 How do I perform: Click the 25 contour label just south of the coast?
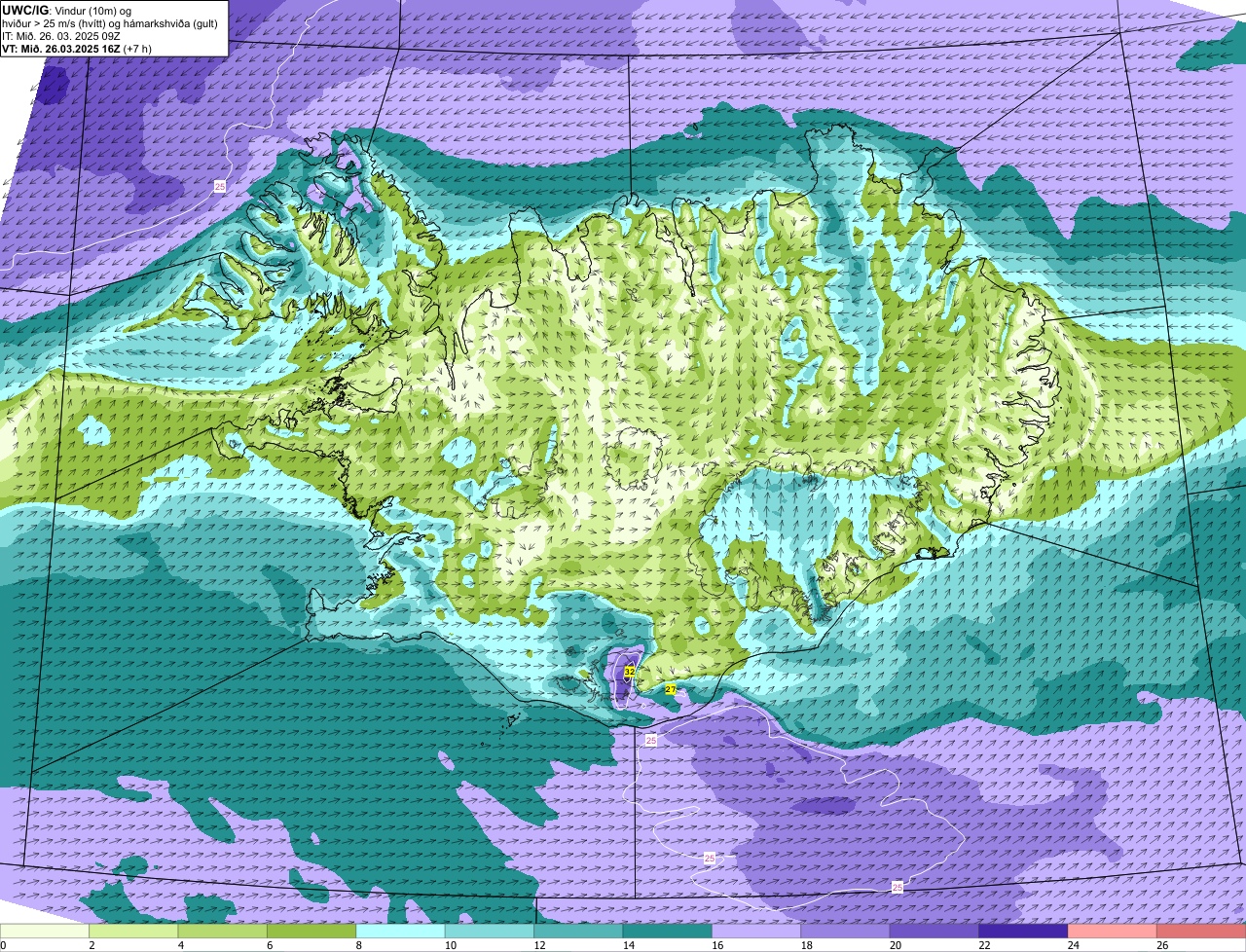point(651,741)
